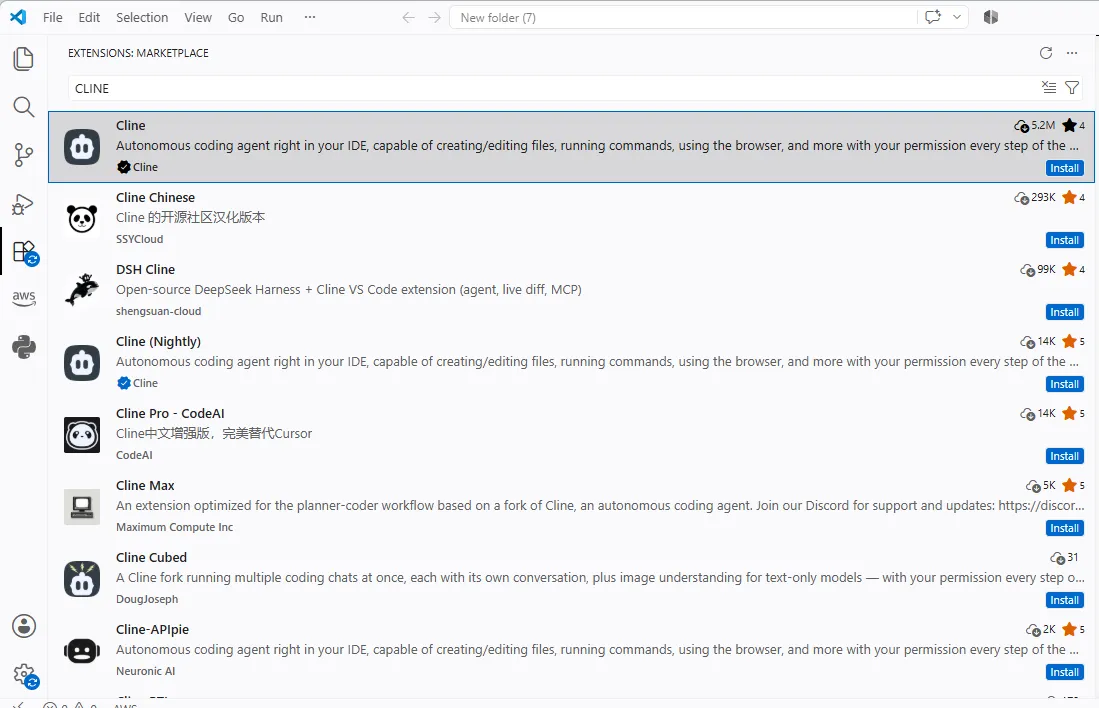Click the 293K download count
This screenshot has width=1099, height=708.
coord(1035,198)
